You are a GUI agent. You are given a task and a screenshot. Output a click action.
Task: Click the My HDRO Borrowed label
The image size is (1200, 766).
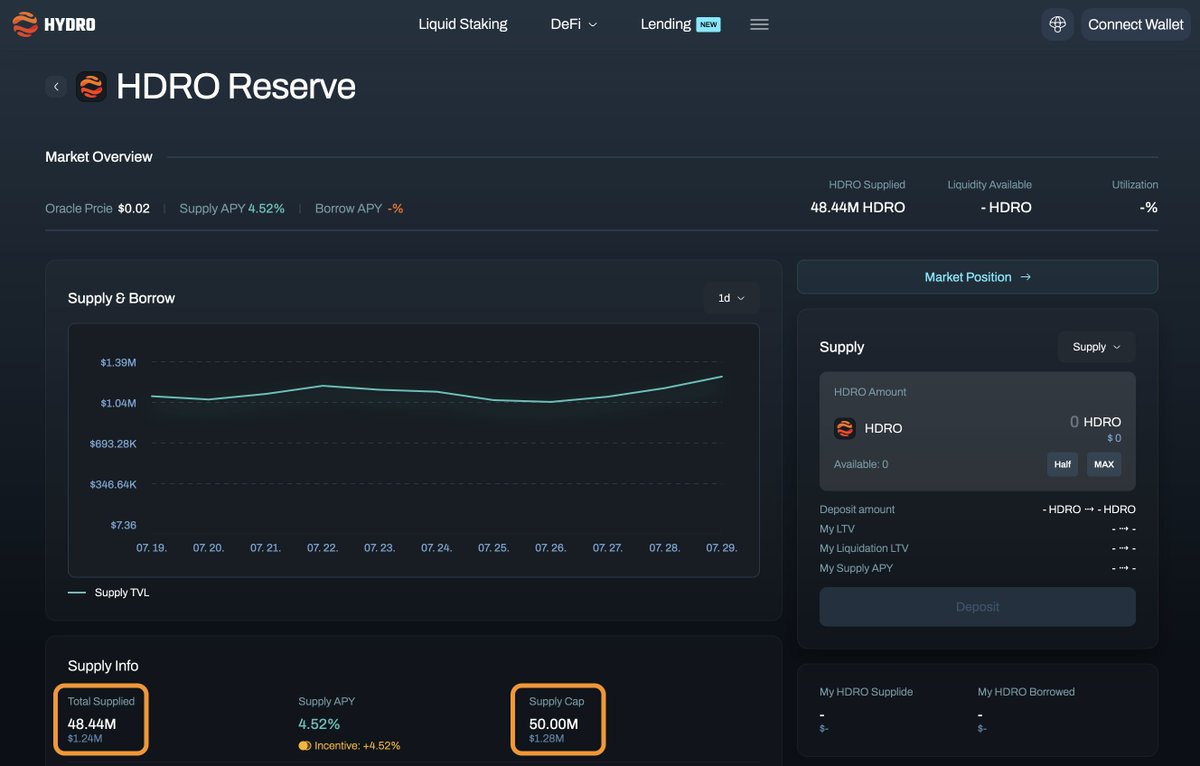point(1026,692)
